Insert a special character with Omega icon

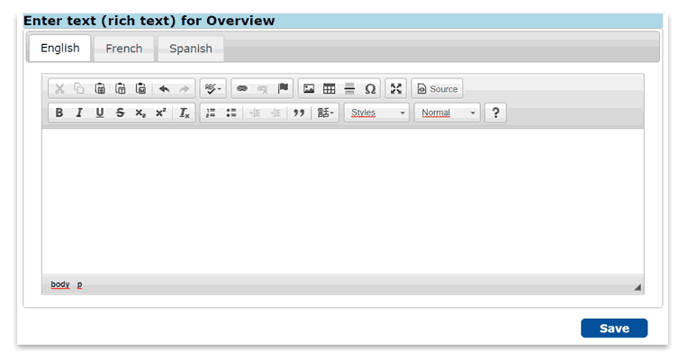370,89
